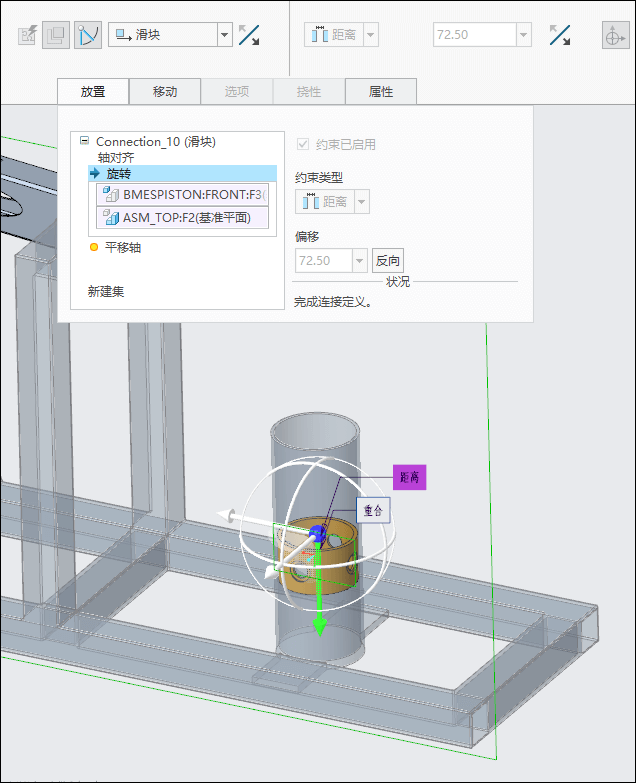Toggle the 约束已启用 checkbox

pos(303,144)
